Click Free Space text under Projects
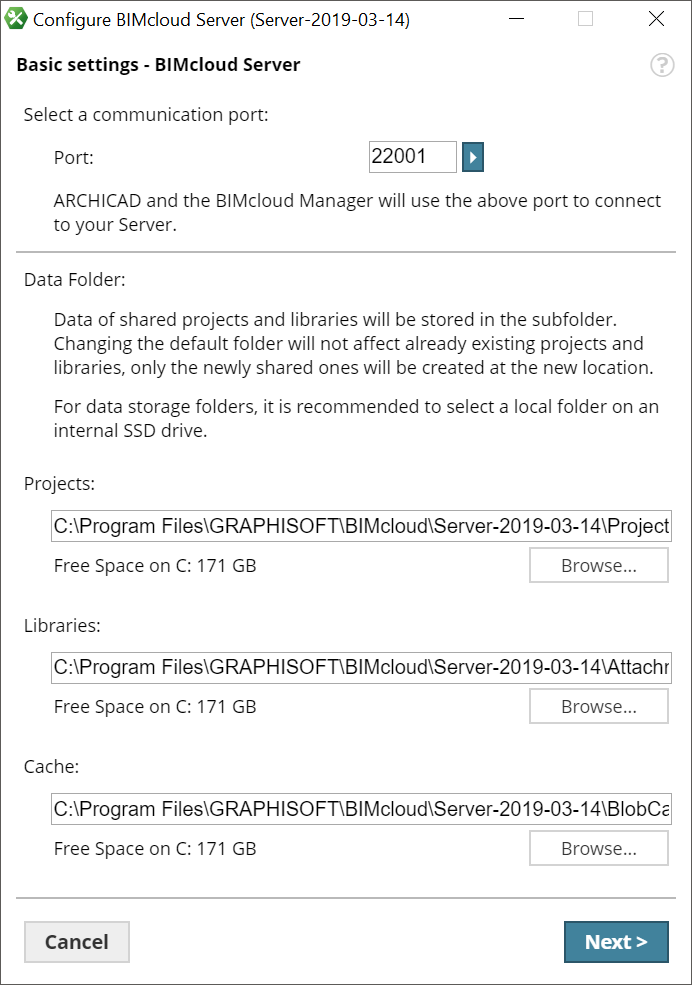The width and height of the screenshot is (692, 985). [155, 566]
